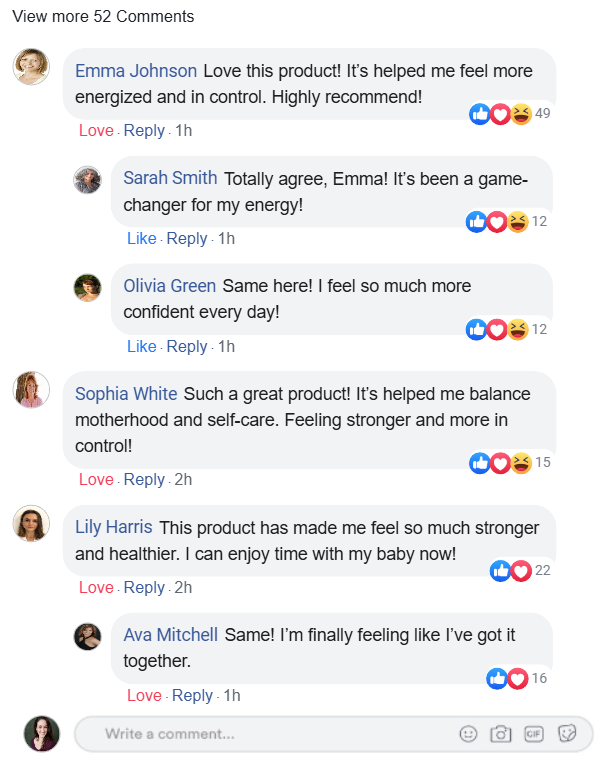Viewport: 607px width, 763px height.
Task: Click Sophia White's profile picture
Action: point(31,389)
